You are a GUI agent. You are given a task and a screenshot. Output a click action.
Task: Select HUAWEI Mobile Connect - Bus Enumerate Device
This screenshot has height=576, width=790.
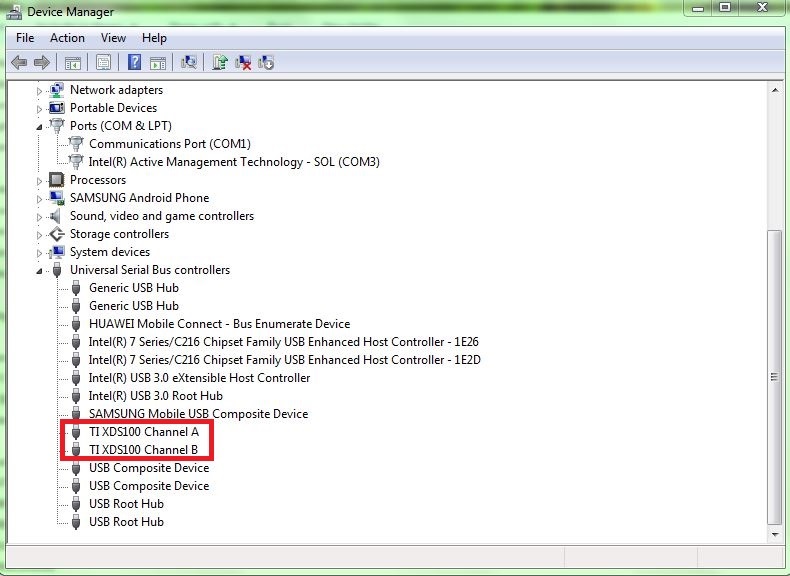tap(219, 324)
